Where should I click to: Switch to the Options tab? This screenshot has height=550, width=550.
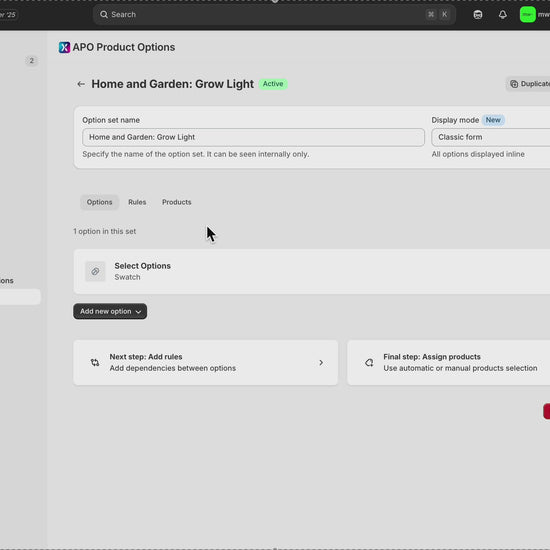(x=99, y=202)
